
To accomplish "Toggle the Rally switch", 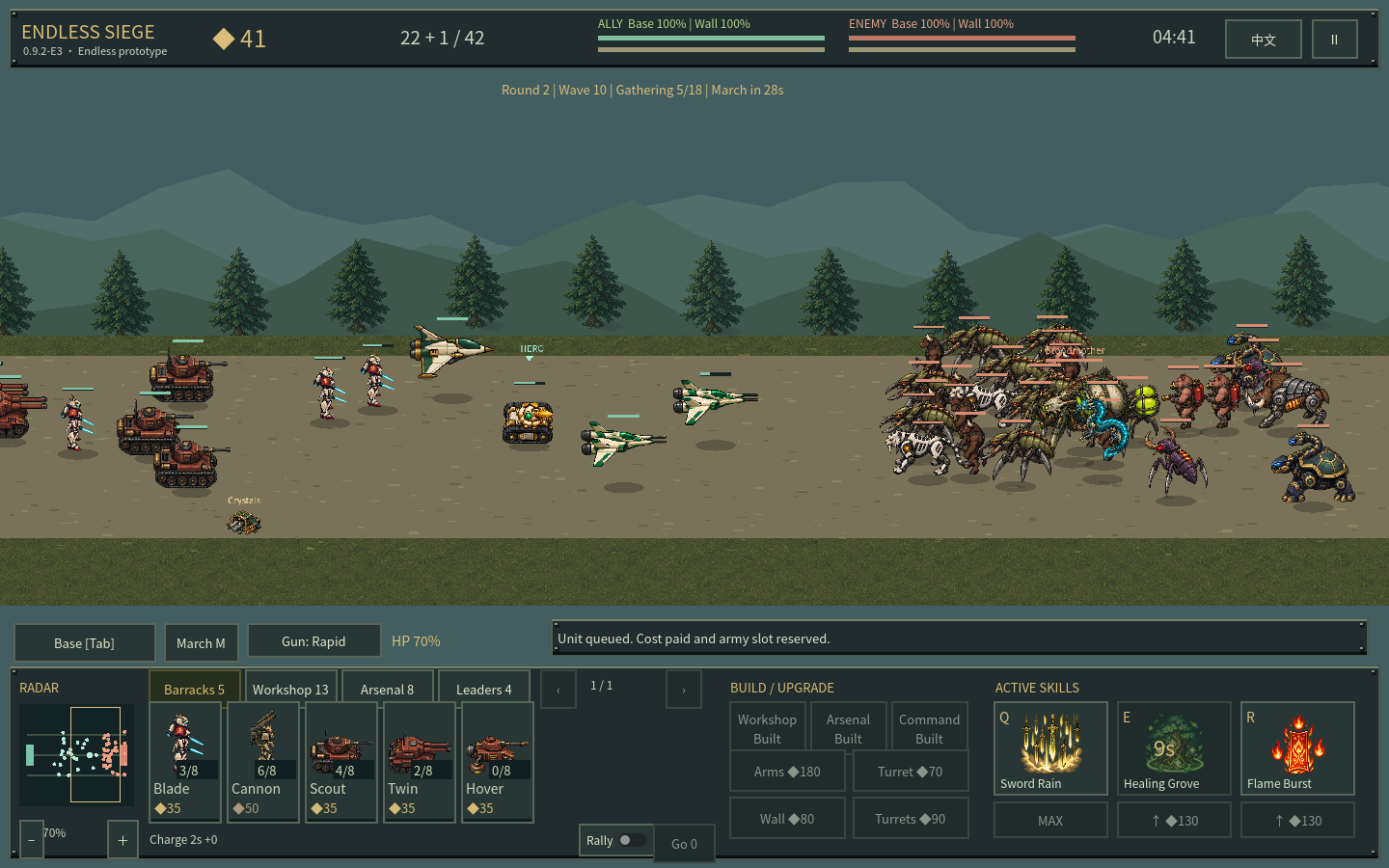I will pos(633,840).
